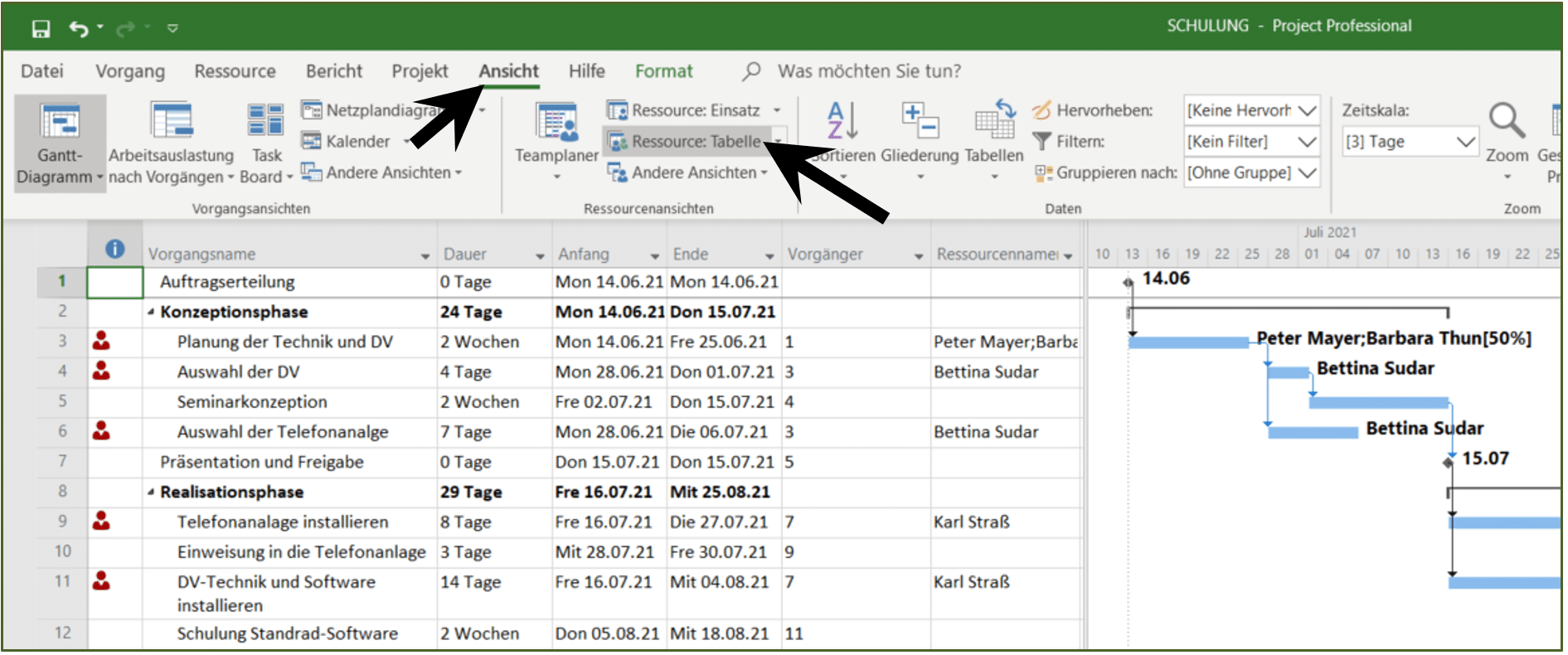Click the Arbeitsauslastung nach Vorgängen icon
Viewport: 1568px width, 655px height.
pos(172,120)
